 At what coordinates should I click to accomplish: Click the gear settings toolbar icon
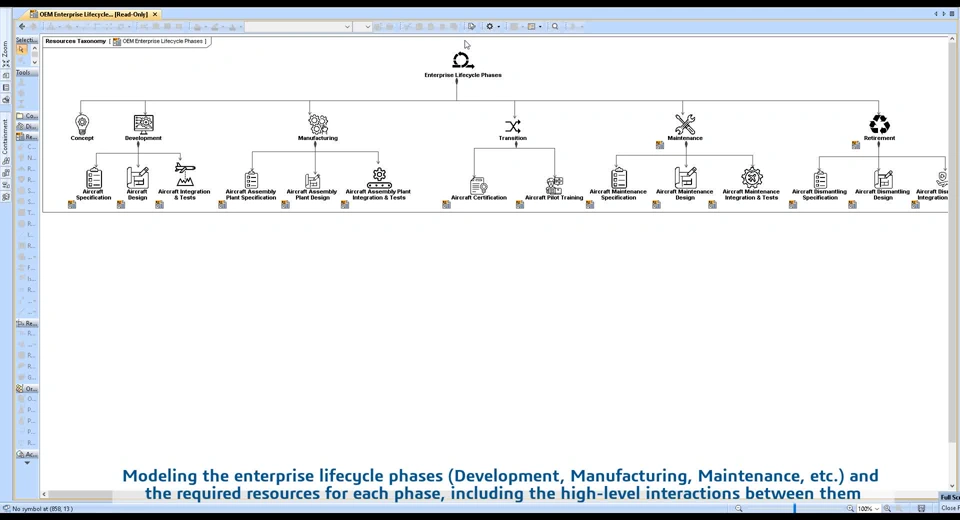489,26
